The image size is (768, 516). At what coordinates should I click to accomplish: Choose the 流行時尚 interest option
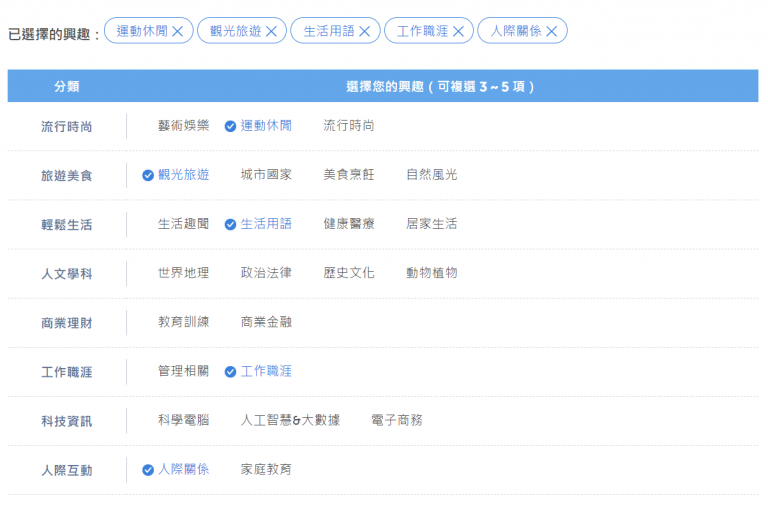click(349, 126)
